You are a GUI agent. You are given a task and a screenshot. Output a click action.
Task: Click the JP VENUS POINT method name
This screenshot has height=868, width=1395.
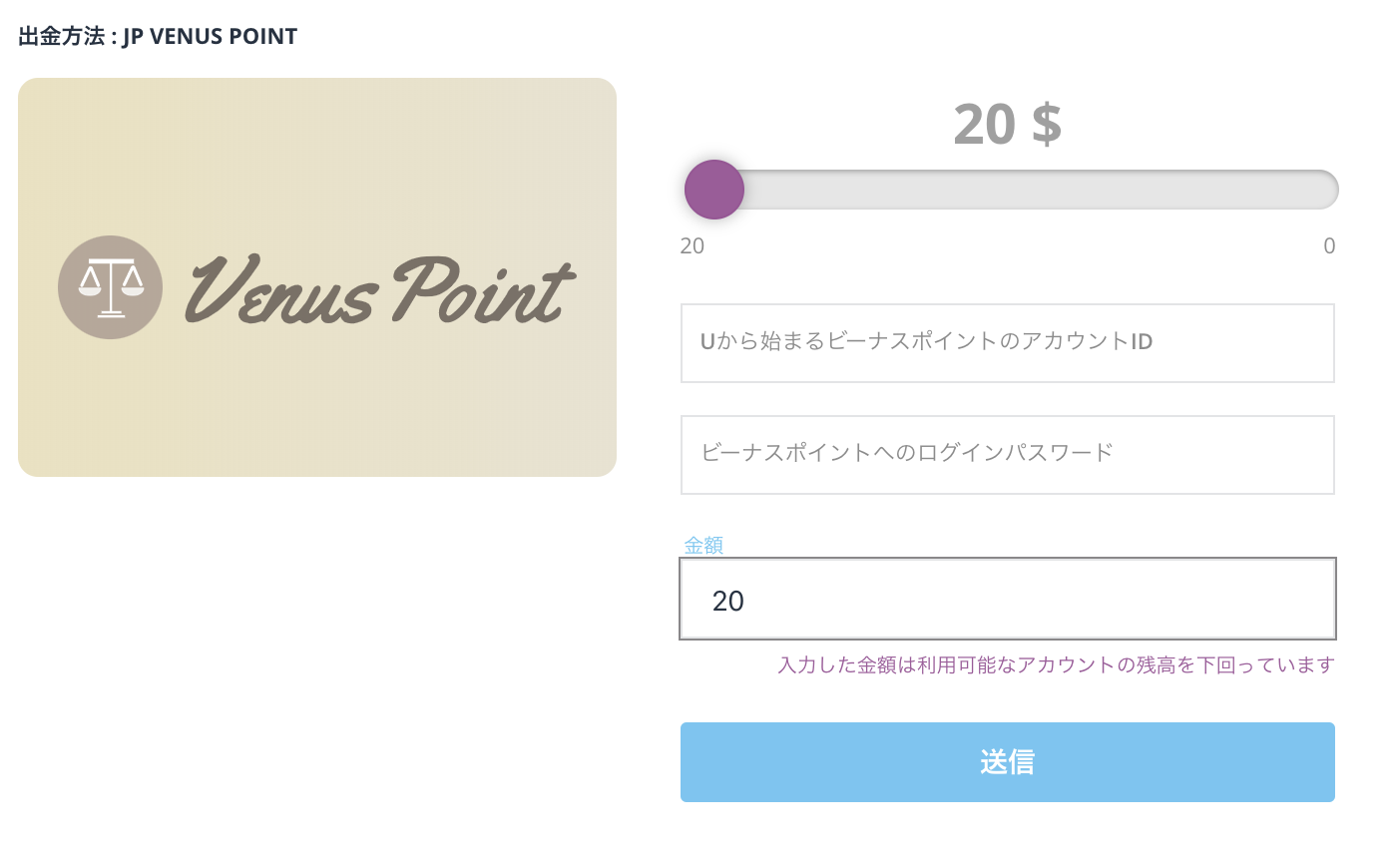(211, 37)
